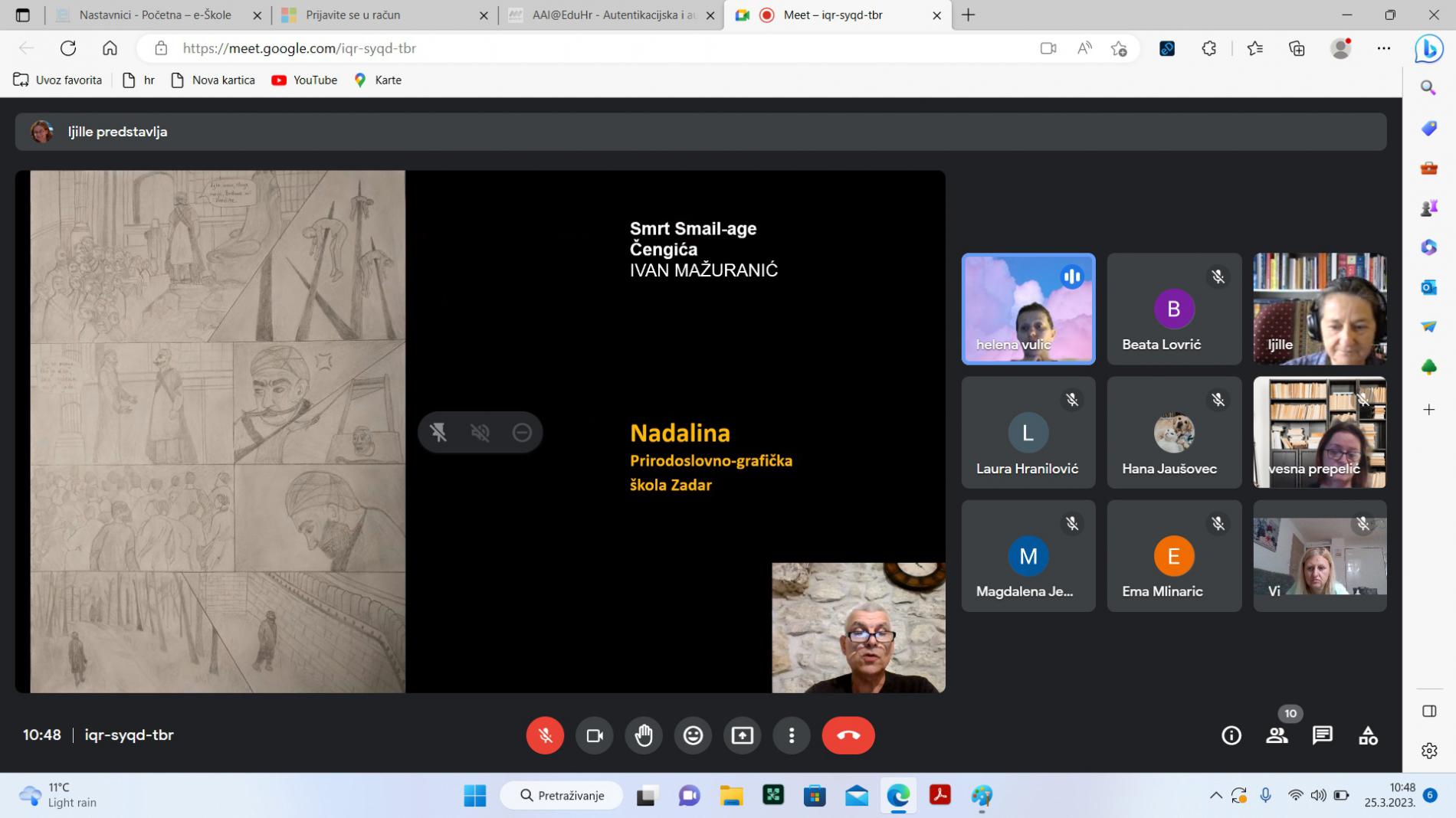Image resolution: width=1456 pixels, height=818 pixels.
Task: Click the address bar URL
Action: 299,48
